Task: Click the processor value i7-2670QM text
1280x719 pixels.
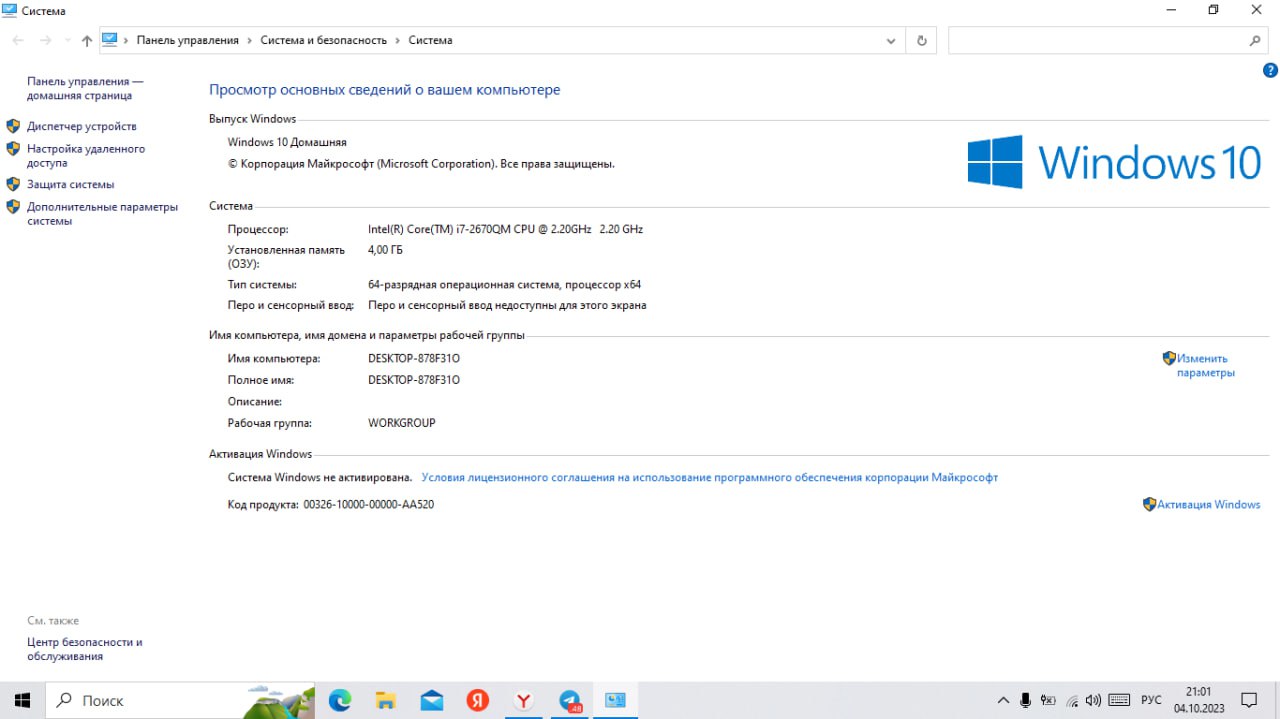Action: tap(505, 229)
